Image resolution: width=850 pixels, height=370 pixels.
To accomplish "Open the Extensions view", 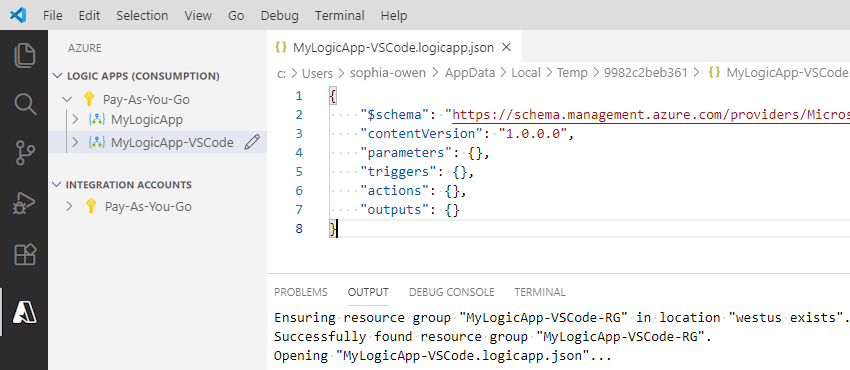I will (x=24, y=254).
